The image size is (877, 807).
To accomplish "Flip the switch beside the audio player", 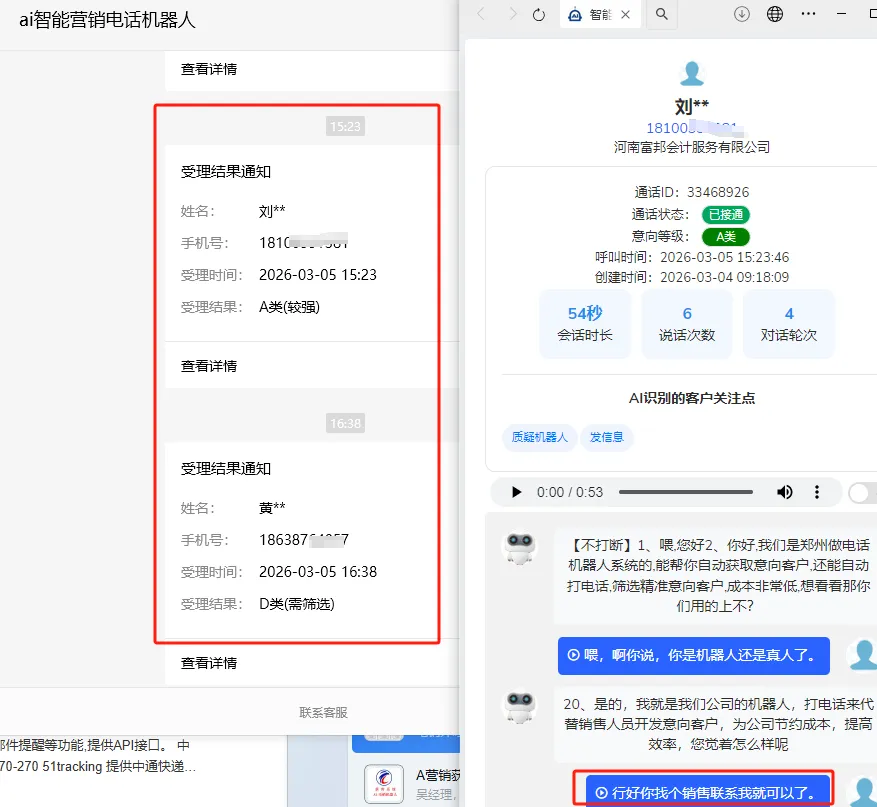I will click(x=858, y=491).
